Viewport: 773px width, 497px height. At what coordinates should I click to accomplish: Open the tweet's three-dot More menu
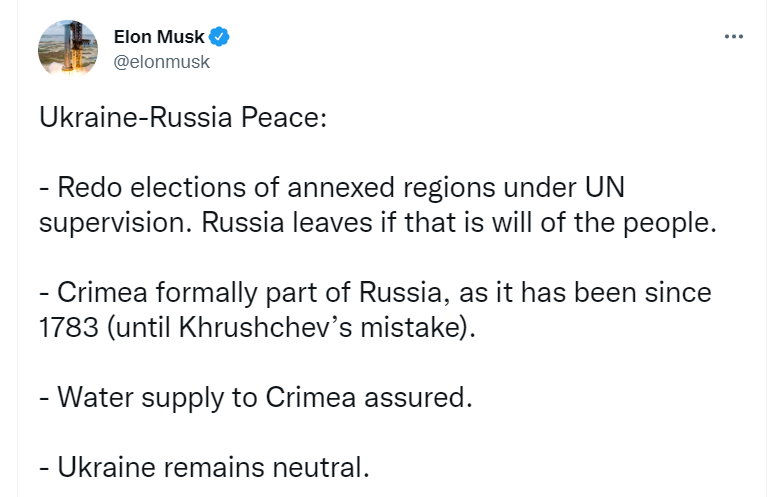point(734,36)
